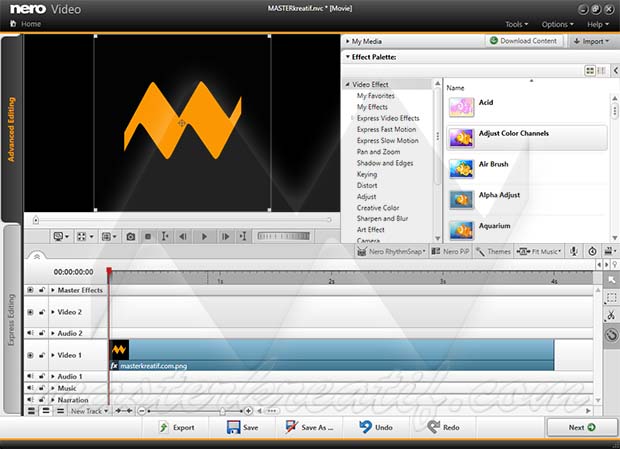620x449 pixels.
Task: Click the microphone record narration icon
Action: click(x=574, y=252)
